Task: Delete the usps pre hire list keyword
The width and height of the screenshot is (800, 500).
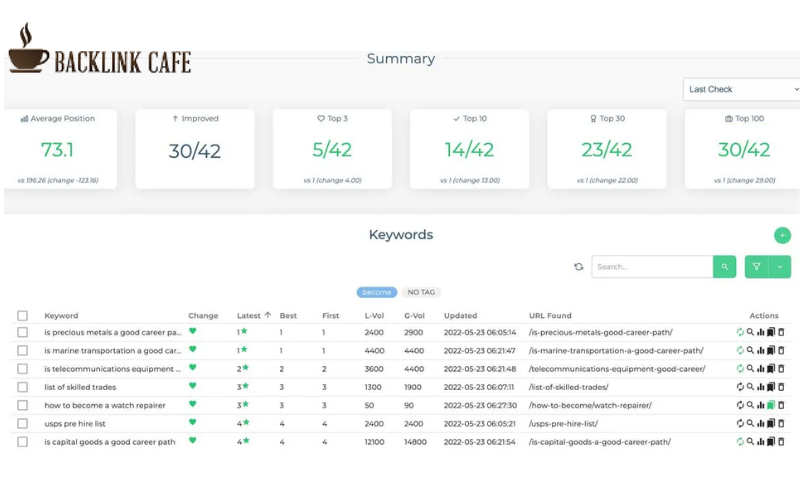Action: (x=781, y=423)
